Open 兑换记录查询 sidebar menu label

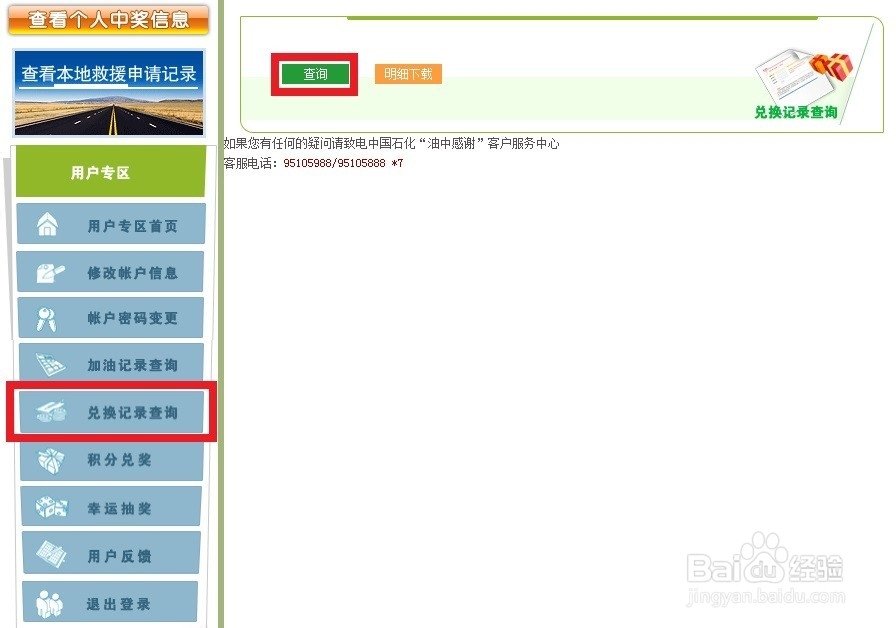point(133,413)
